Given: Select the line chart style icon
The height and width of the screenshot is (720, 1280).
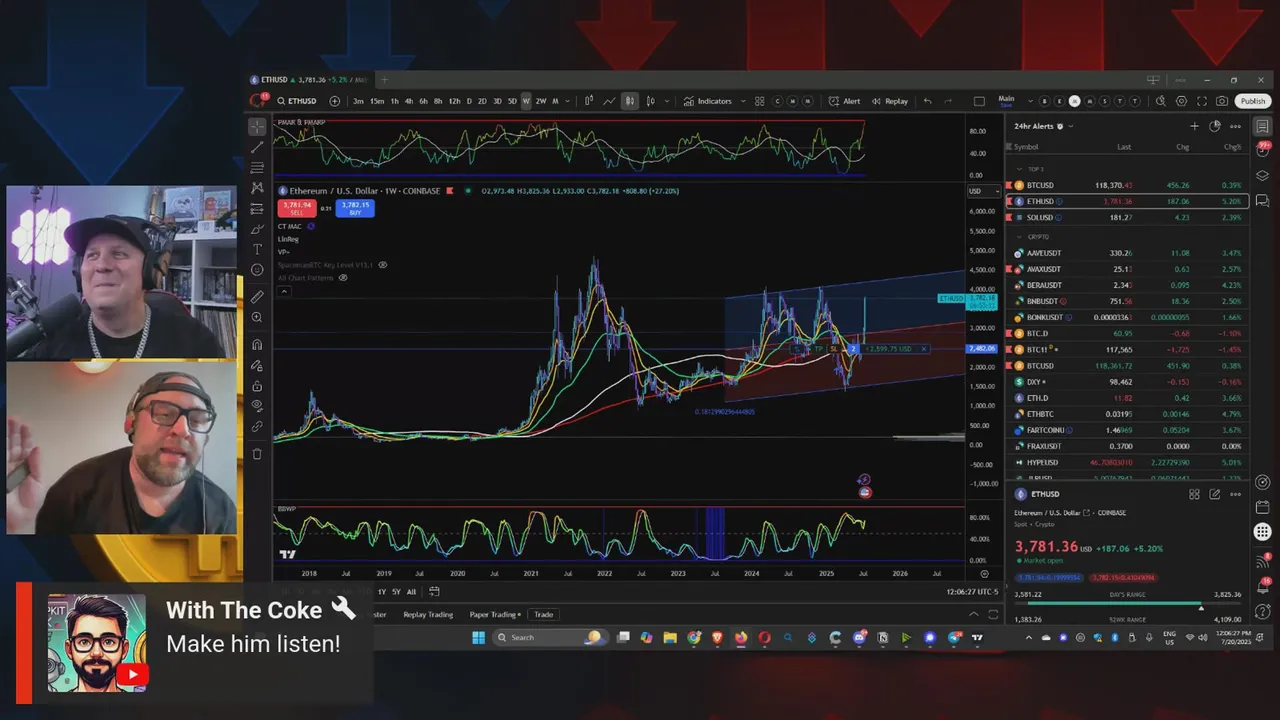Looking at the screenshot, I should tap(608, 101).
